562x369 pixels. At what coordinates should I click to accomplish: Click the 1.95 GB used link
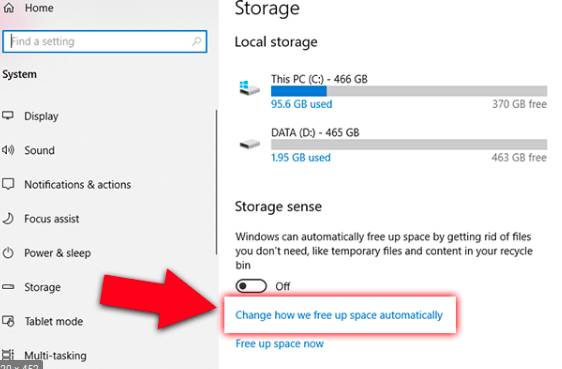301,157
